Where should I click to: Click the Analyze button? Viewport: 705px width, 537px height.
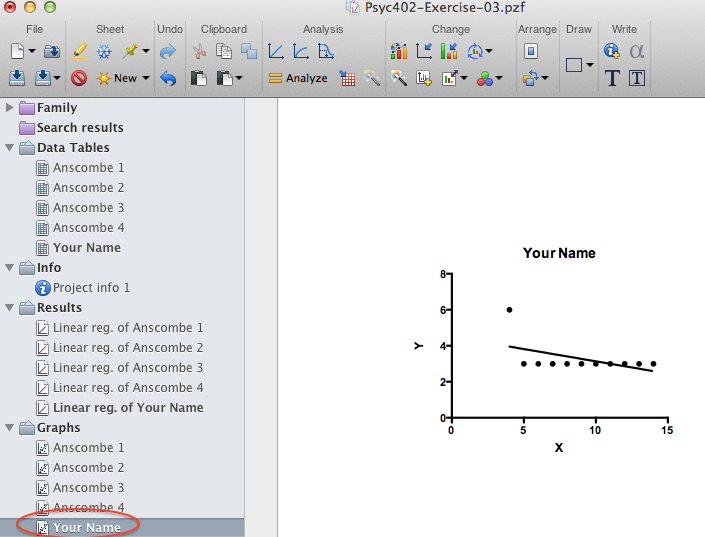tap(297, 78)
